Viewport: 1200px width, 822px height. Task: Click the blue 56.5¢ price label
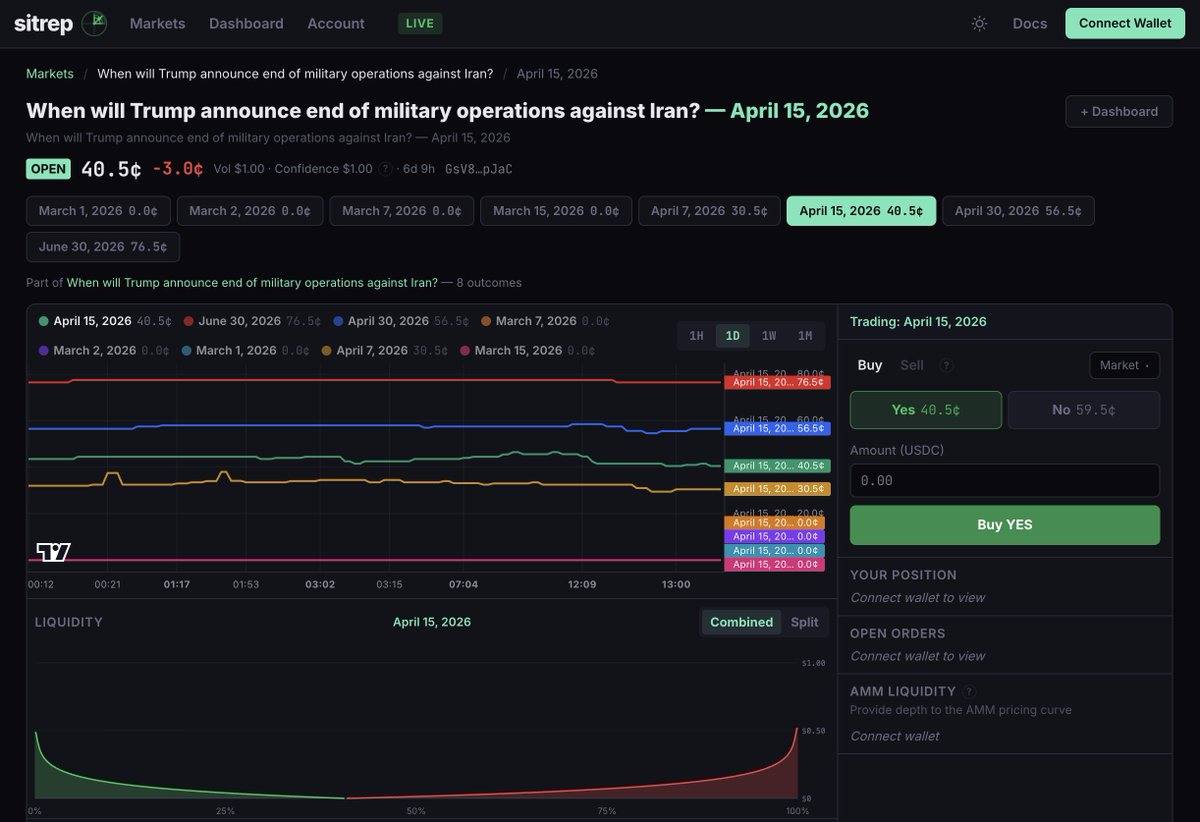pos(778,428)
